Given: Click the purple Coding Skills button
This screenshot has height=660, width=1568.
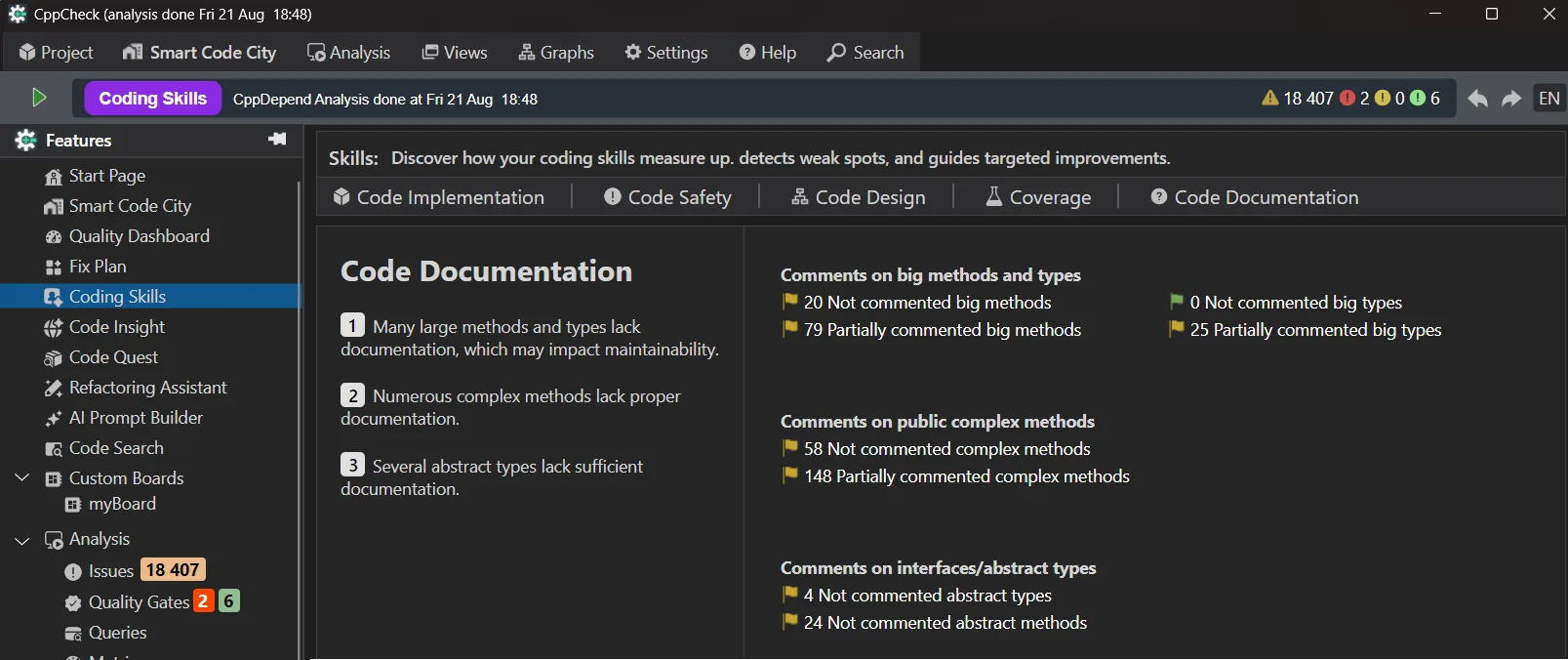Looking at the screenshot, I should tap(153, 99).
